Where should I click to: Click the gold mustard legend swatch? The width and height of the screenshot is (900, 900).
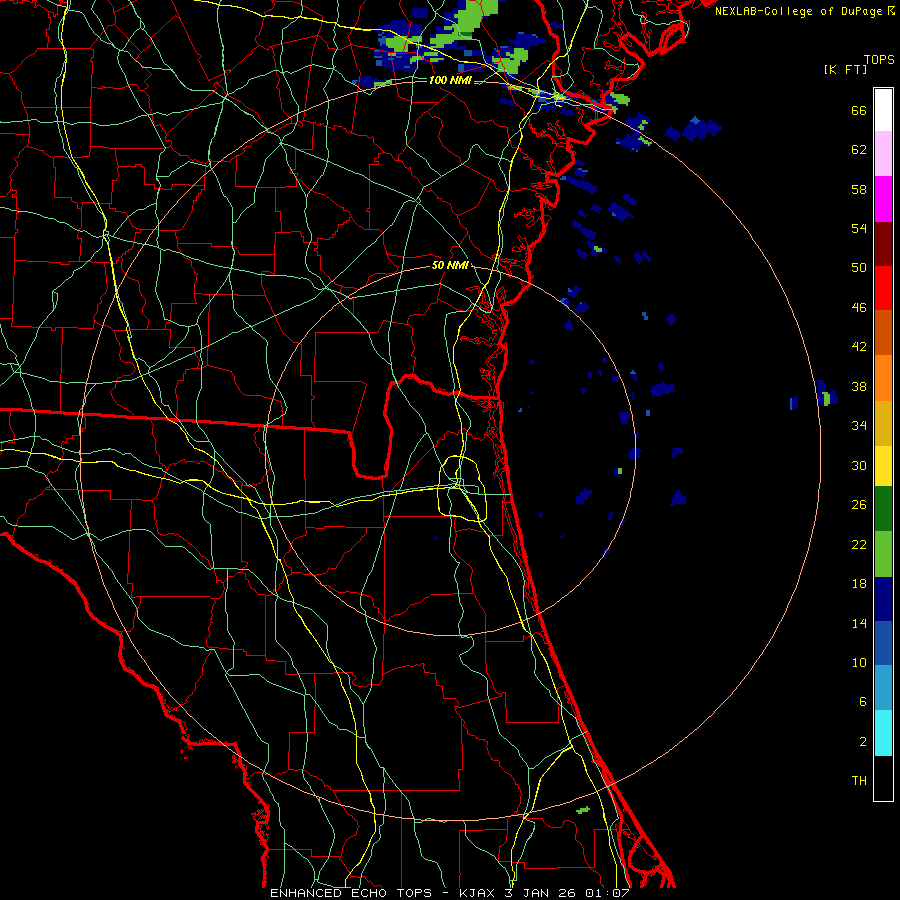click(x=883, y=423)
